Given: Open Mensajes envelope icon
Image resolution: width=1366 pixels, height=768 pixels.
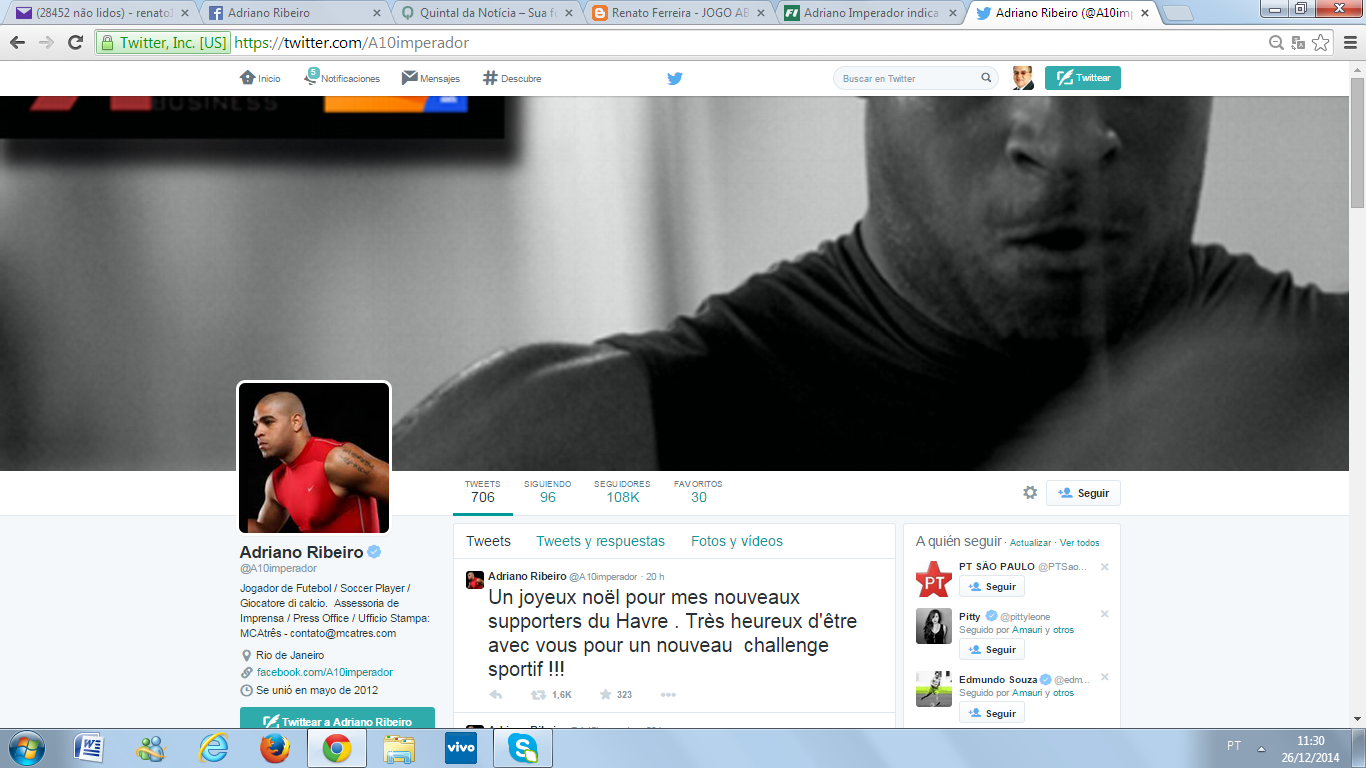Looking at the screenshot, I should coord(410,78).
